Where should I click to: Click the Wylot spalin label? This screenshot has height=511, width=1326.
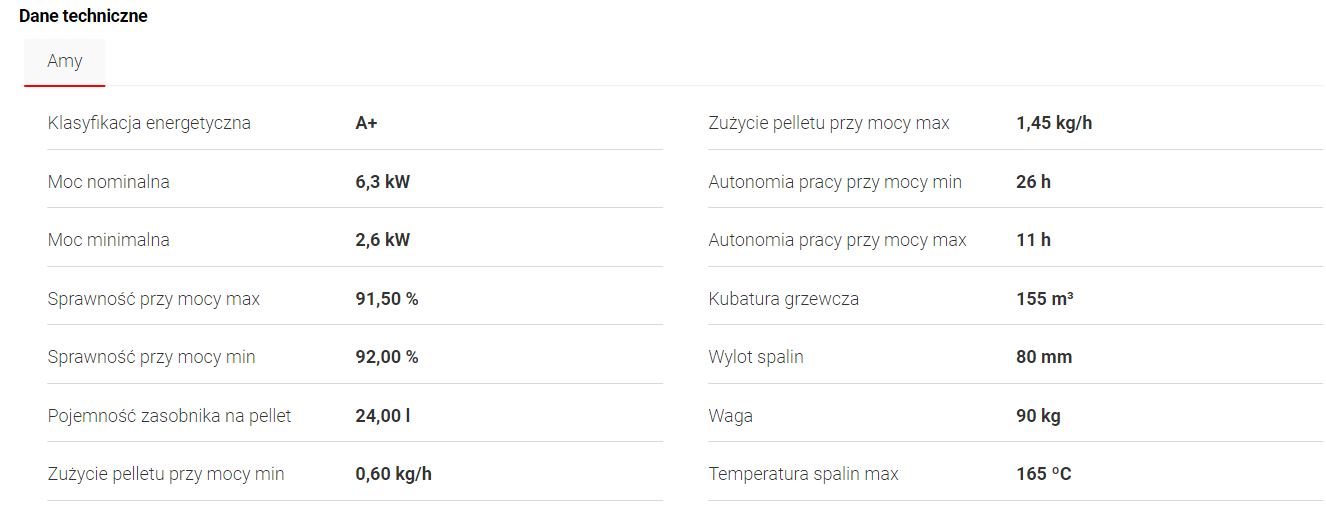coord(755,357)
